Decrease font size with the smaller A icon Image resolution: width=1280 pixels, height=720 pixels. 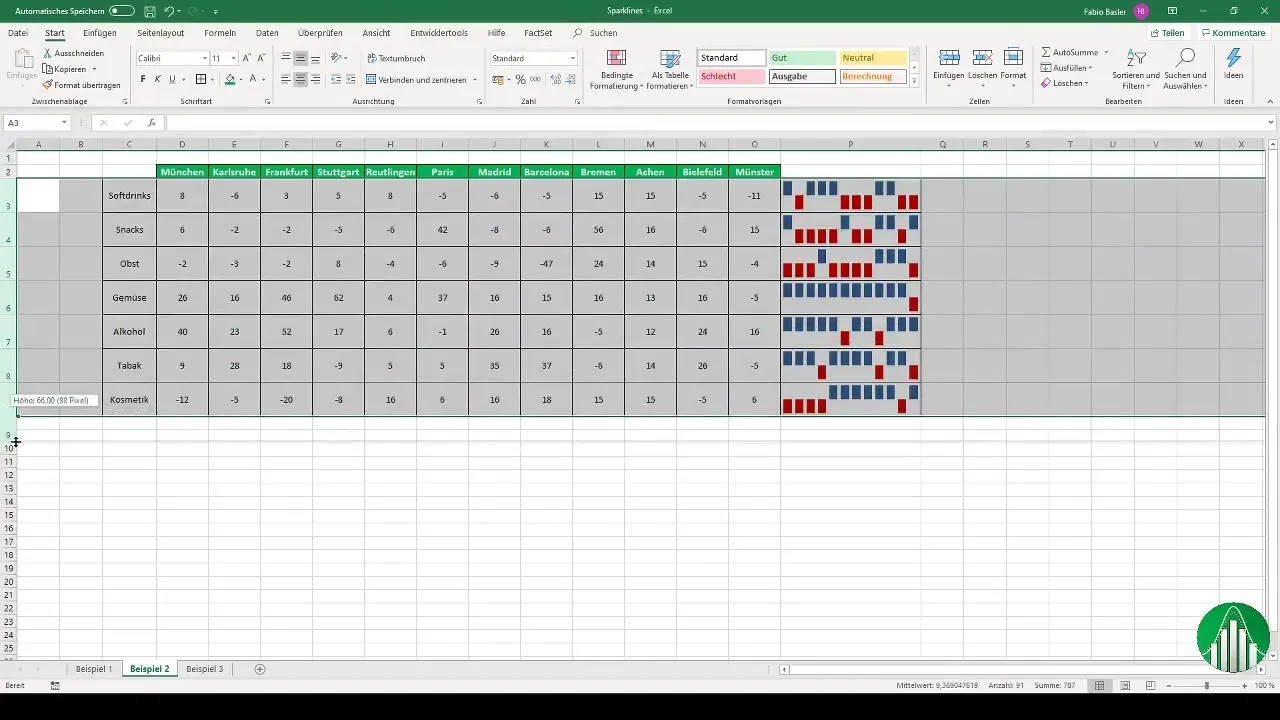tap(261, 58)
